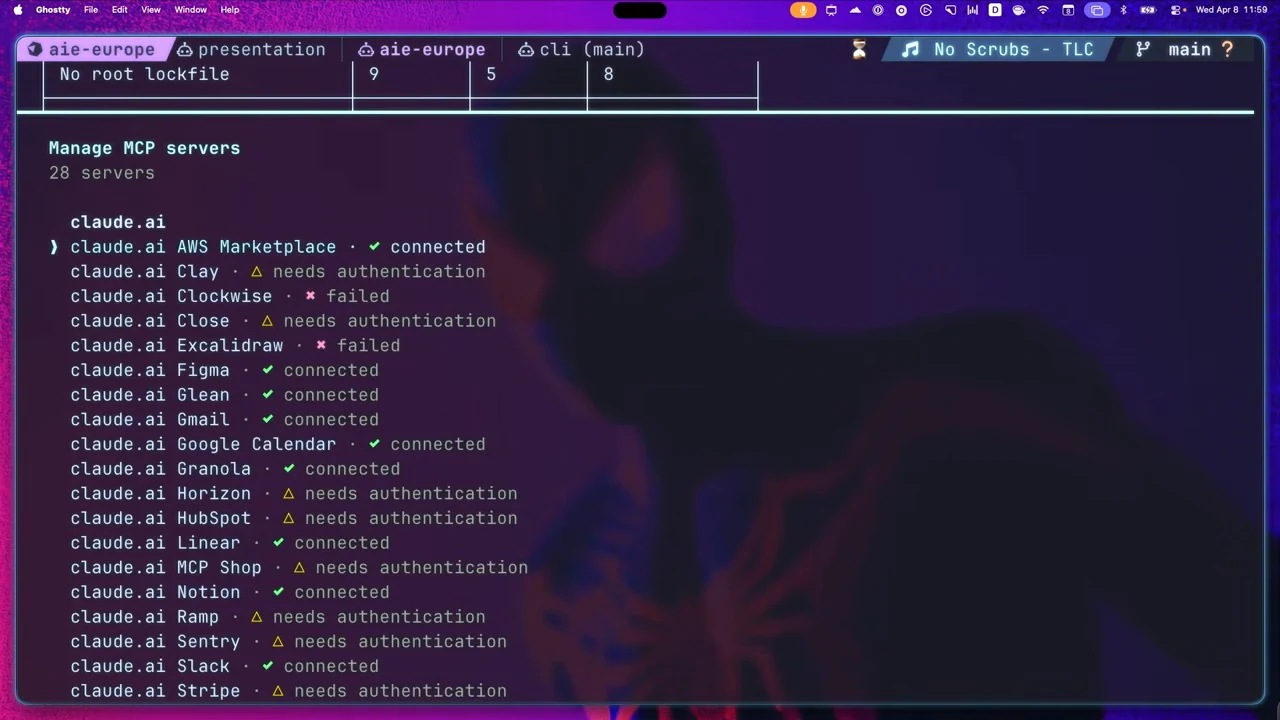Click the green checkmark beside Figma

point(267,370)
